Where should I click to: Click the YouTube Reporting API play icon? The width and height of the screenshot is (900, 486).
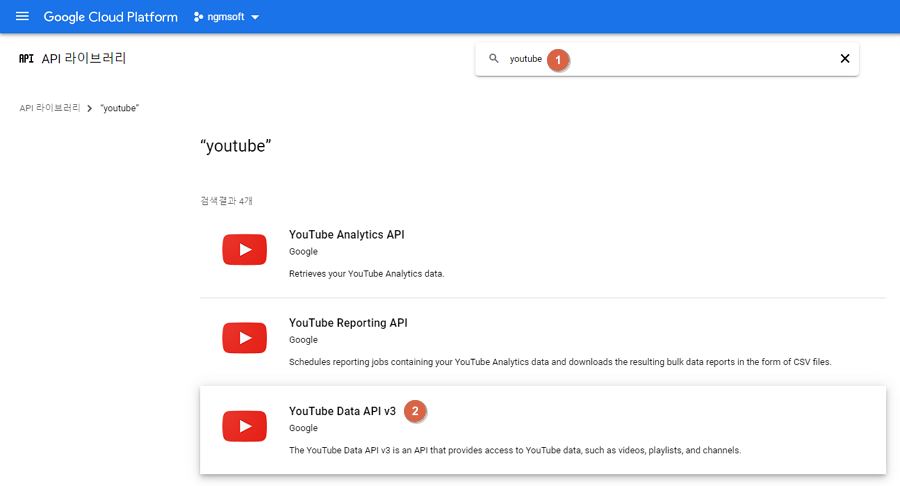245,338
